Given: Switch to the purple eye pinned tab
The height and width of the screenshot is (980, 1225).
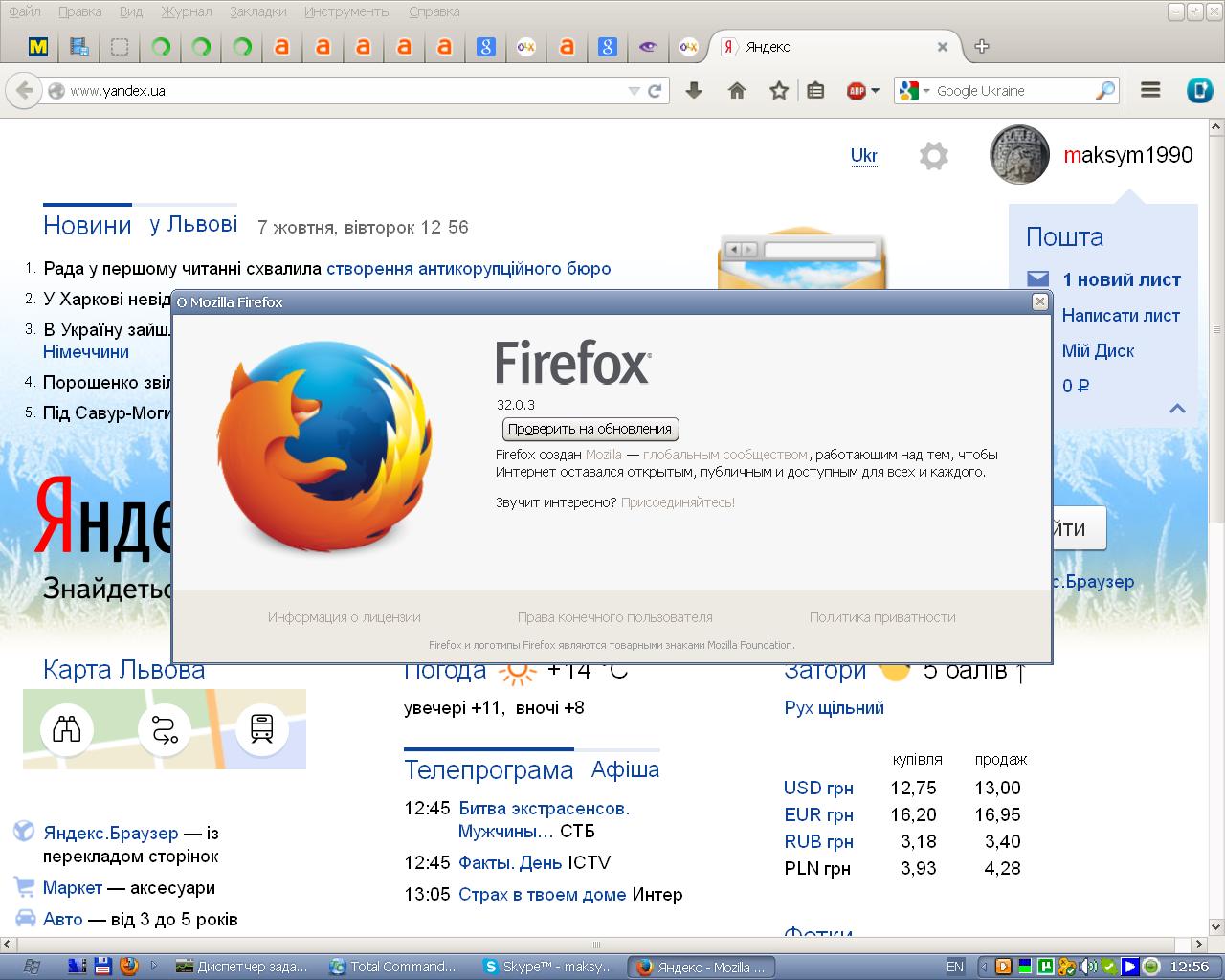Looking at the screenshot, I should pyautogui.click(x=648, y=46).
